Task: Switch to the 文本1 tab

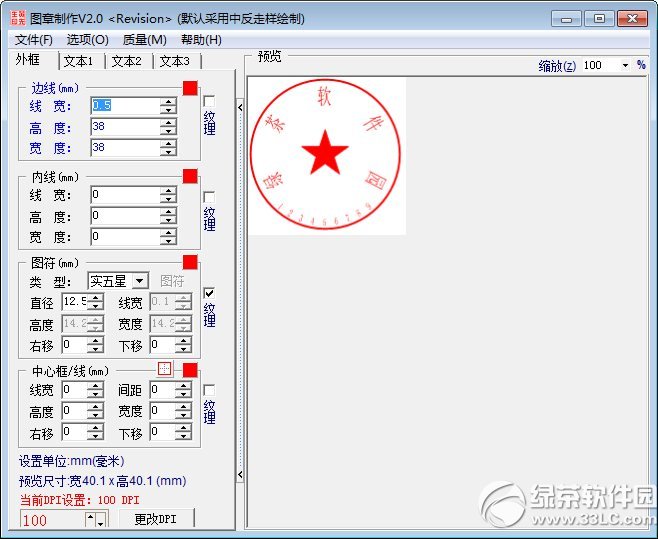Action: pos(78,61)
